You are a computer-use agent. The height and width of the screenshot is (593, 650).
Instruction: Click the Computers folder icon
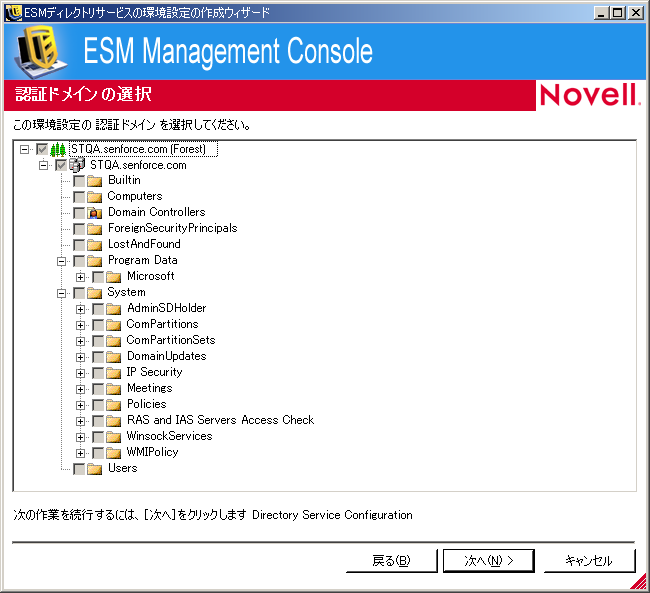point(95,197)
